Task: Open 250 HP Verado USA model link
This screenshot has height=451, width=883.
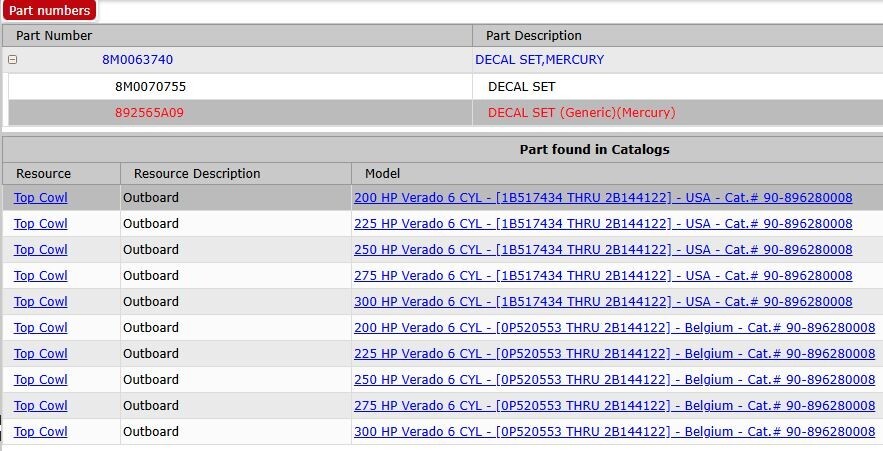Action: [x=603, y=249]
